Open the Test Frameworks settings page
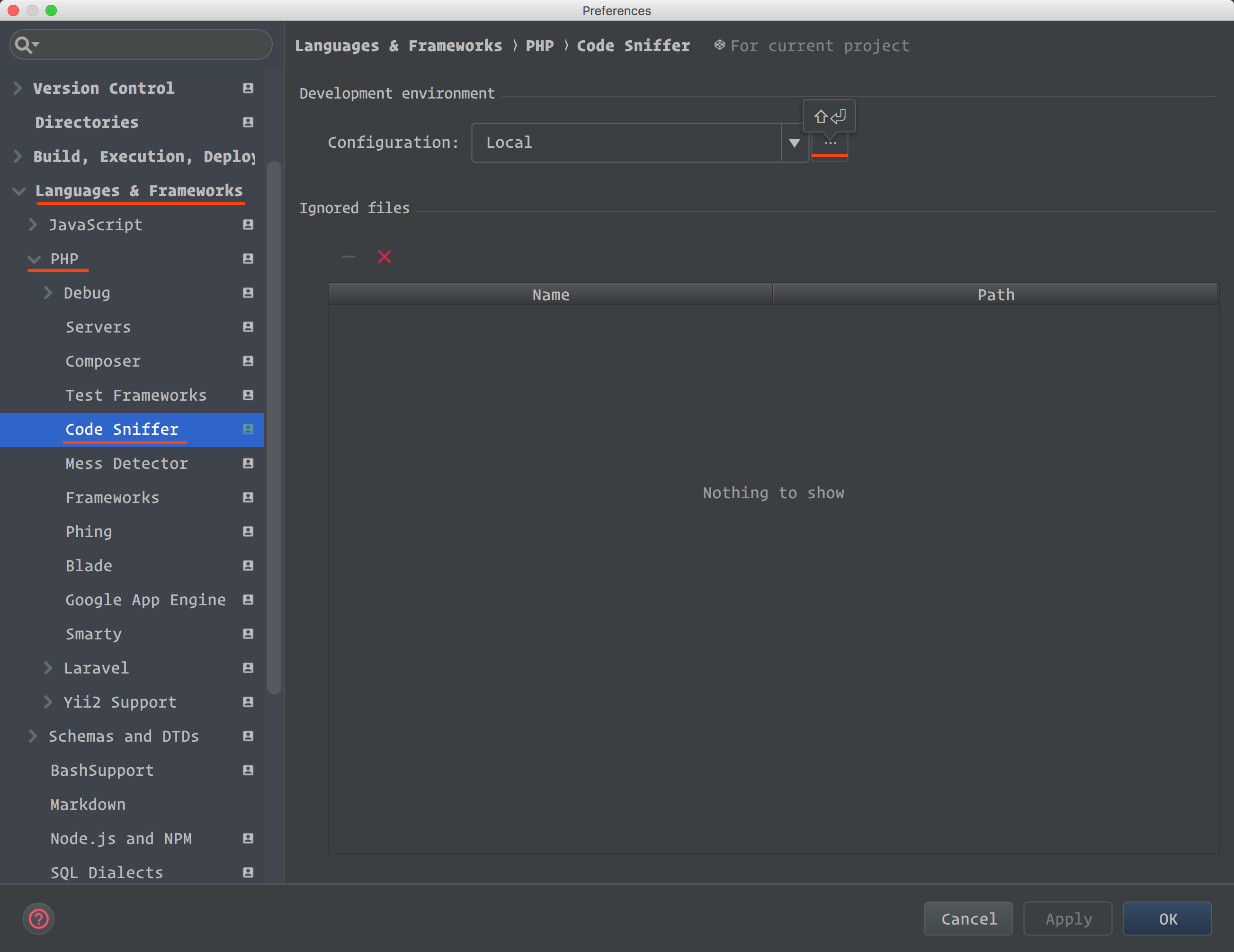This screenshot has width=1234, height=952. coord(135,395)
